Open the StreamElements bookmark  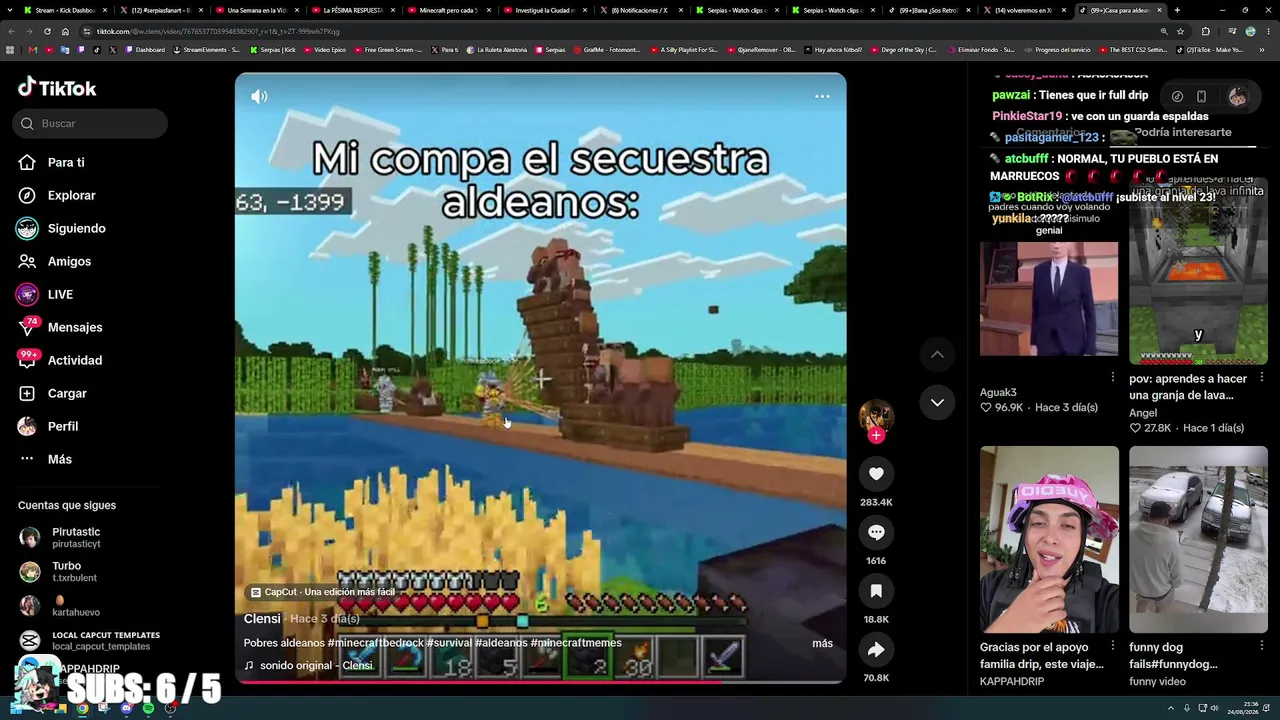point(207,49)
